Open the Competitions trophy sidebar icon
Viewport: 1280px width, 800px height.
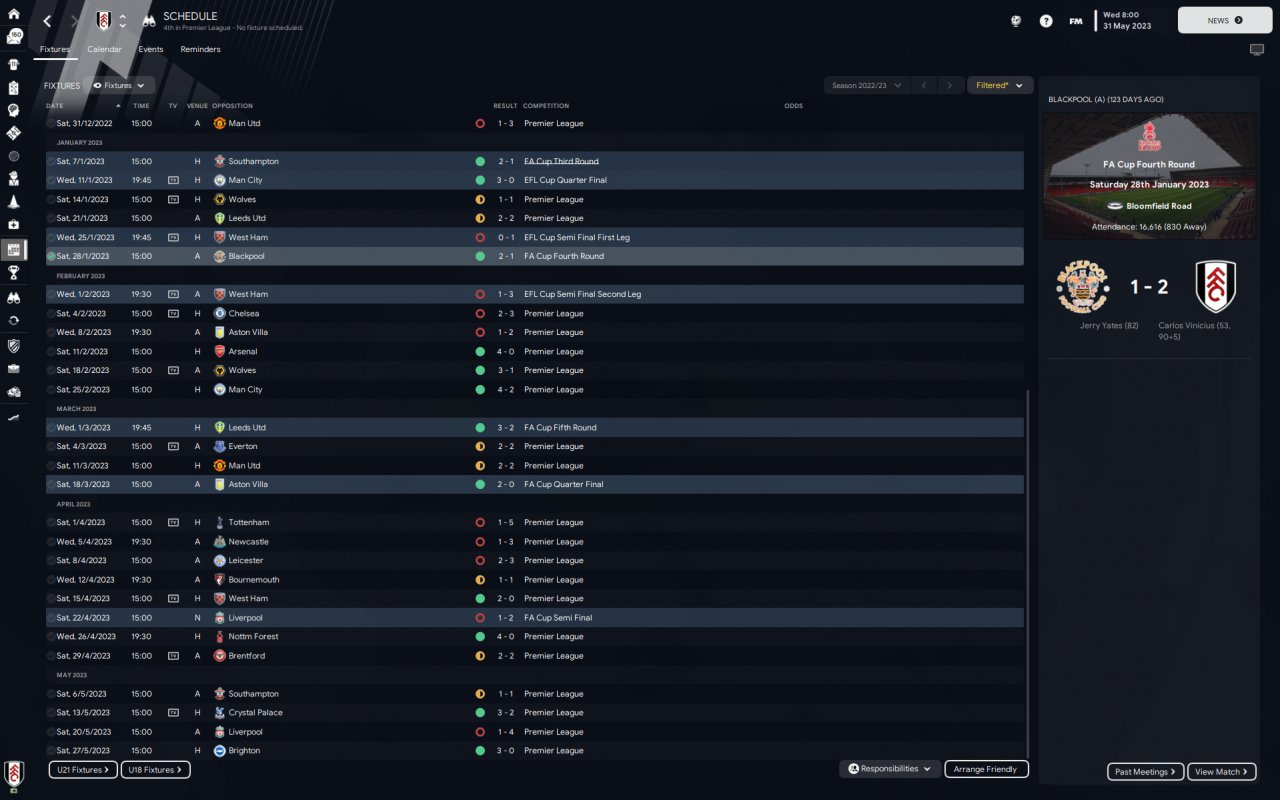coord(14,272)
